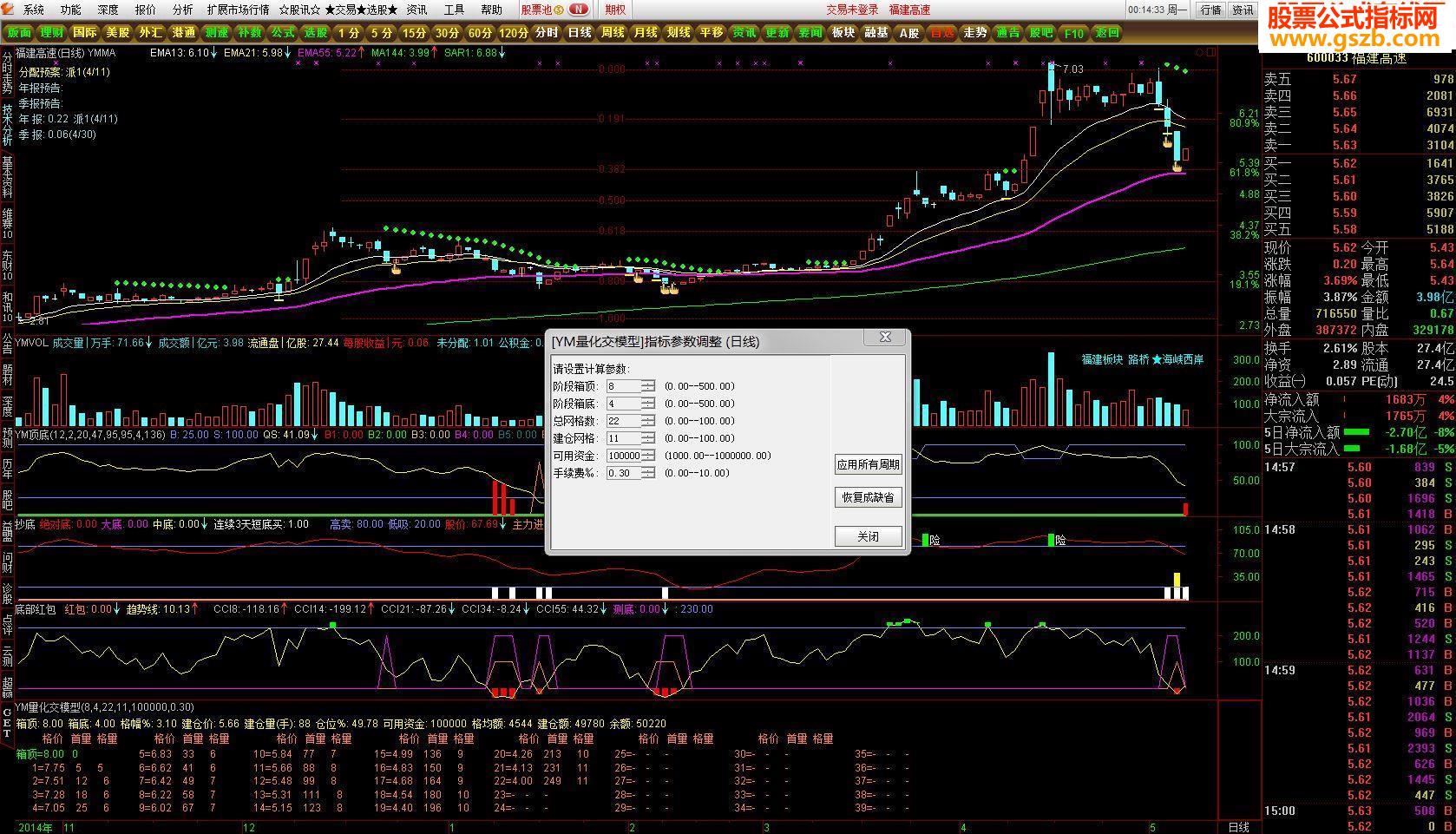
Task: Click the 可用资金 spinner arrows
Action: 648,456
